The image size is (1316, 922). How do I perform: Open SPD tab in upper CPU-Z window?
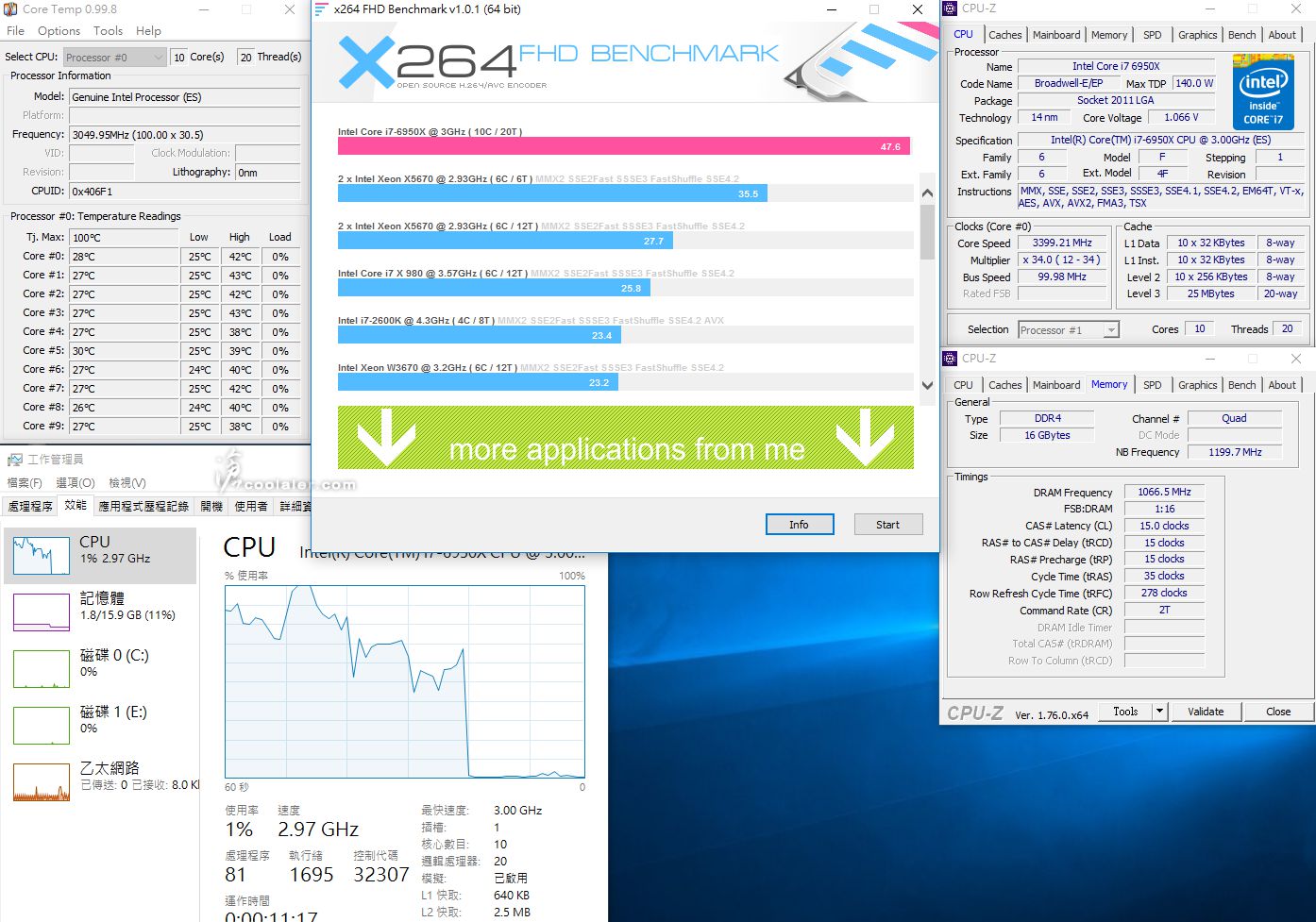pyautogui.click(x=1153, y=35)
